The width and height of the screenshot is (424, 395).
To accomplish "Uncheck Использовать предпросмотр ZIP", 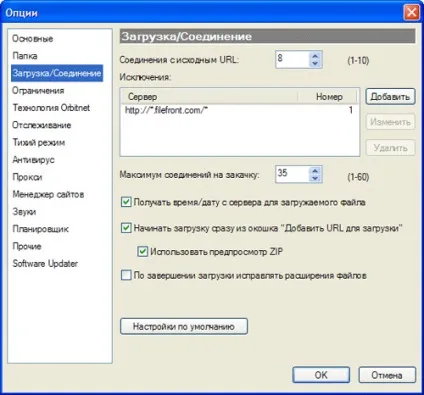I will (143, 251).
